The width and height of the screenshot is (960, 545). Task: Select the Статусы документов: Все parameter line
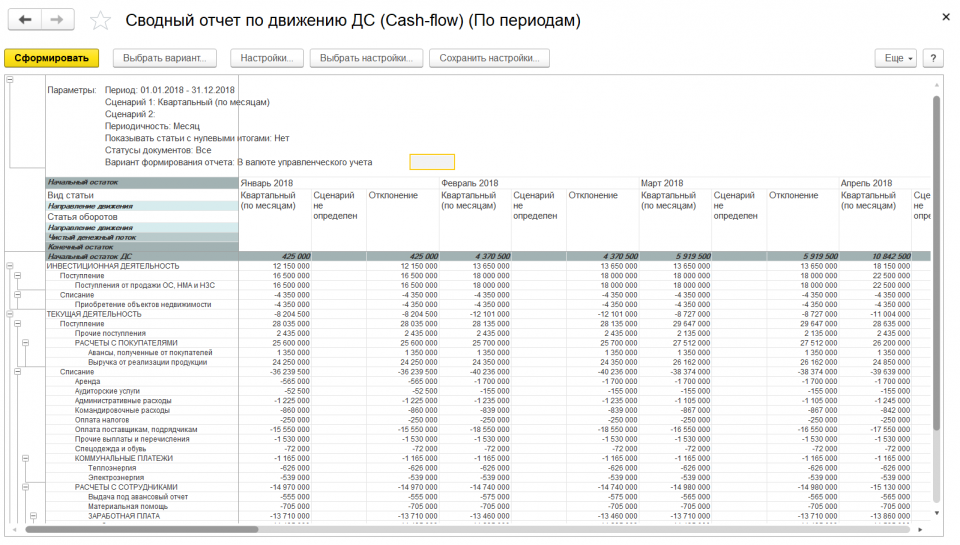pyautogui.click(x=158, y=150)
